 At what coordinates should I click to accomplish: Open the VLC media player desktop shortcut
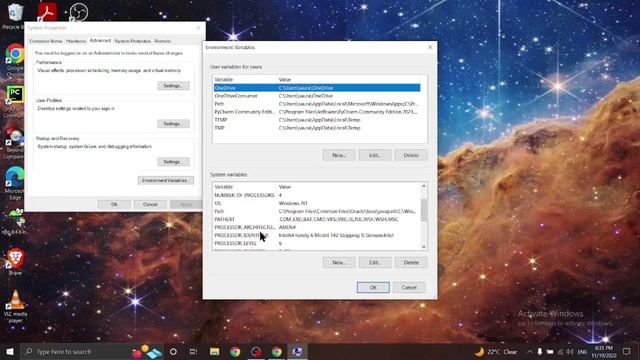click(16, 306)
